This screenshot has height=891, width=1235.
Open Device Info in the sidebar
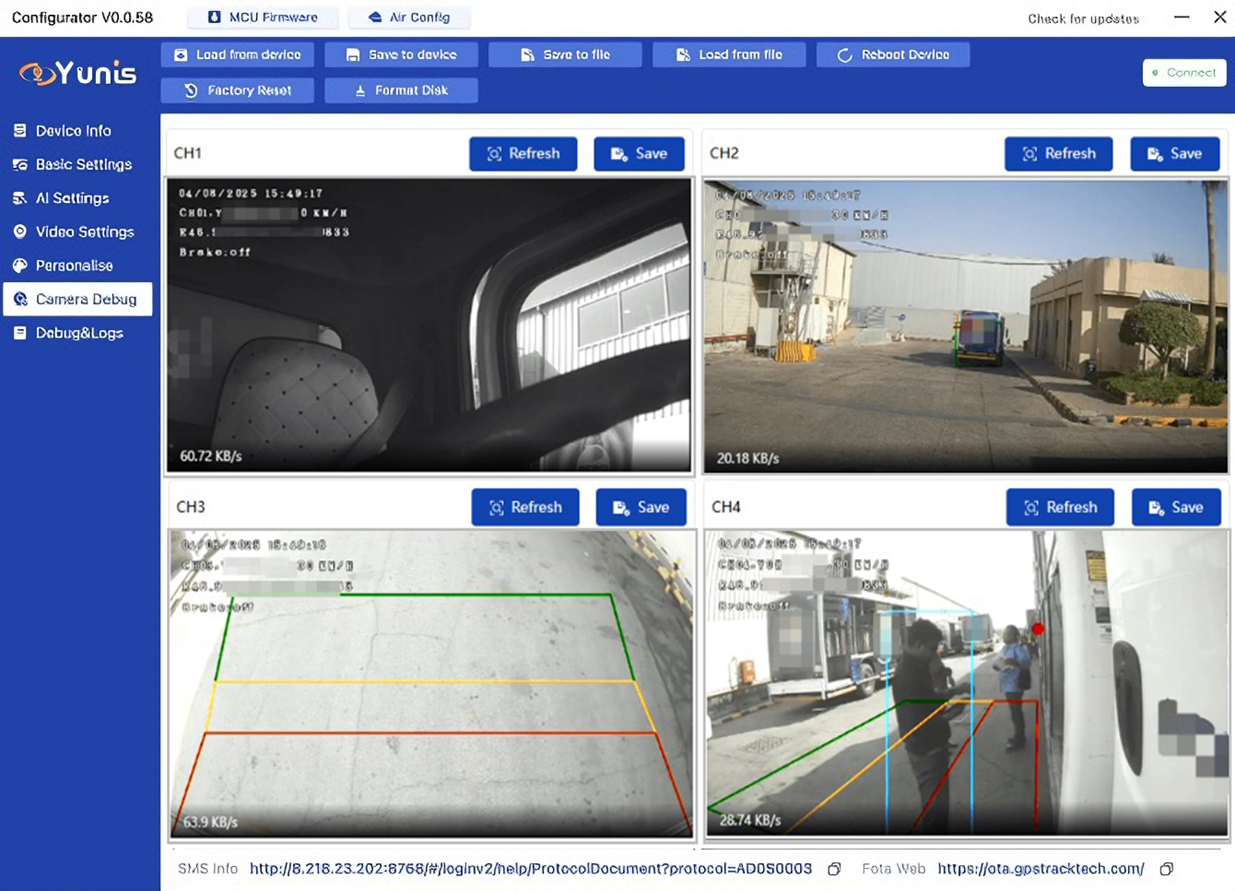(x=73, y=131)
